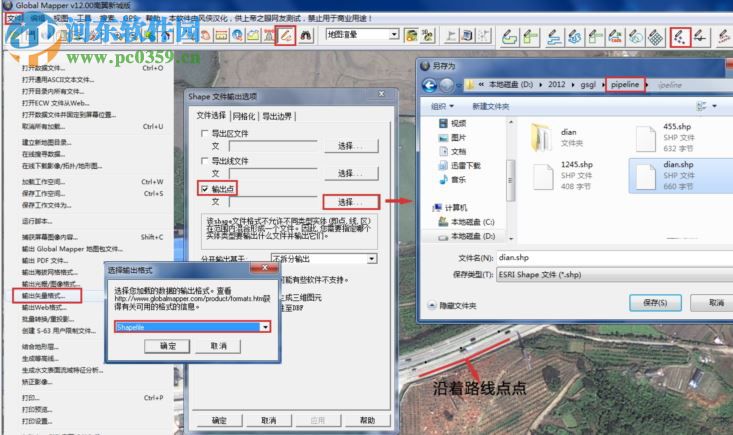
Task: Click the 3D figures icon after configuration icon
Action: click(x=427, y=36)
